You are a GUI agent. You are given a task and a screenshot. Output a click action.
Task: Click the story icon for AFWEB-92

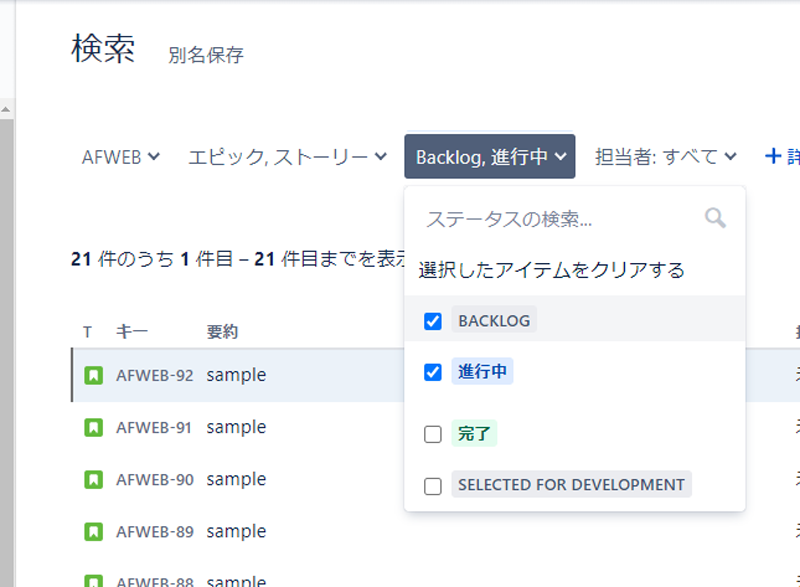[93, 376]
